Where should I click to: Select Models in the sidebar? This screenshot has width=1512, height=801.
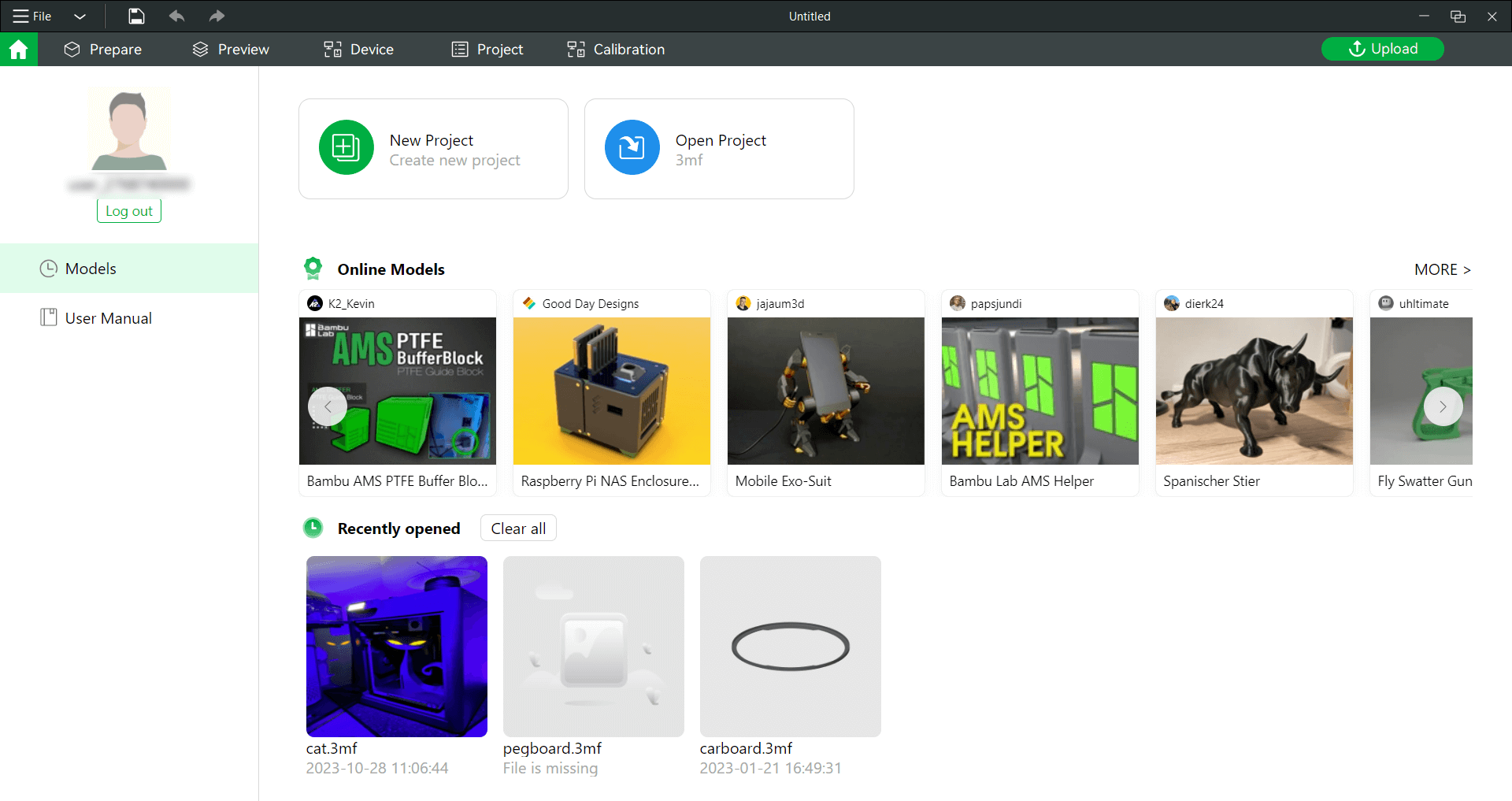[129, 269]
